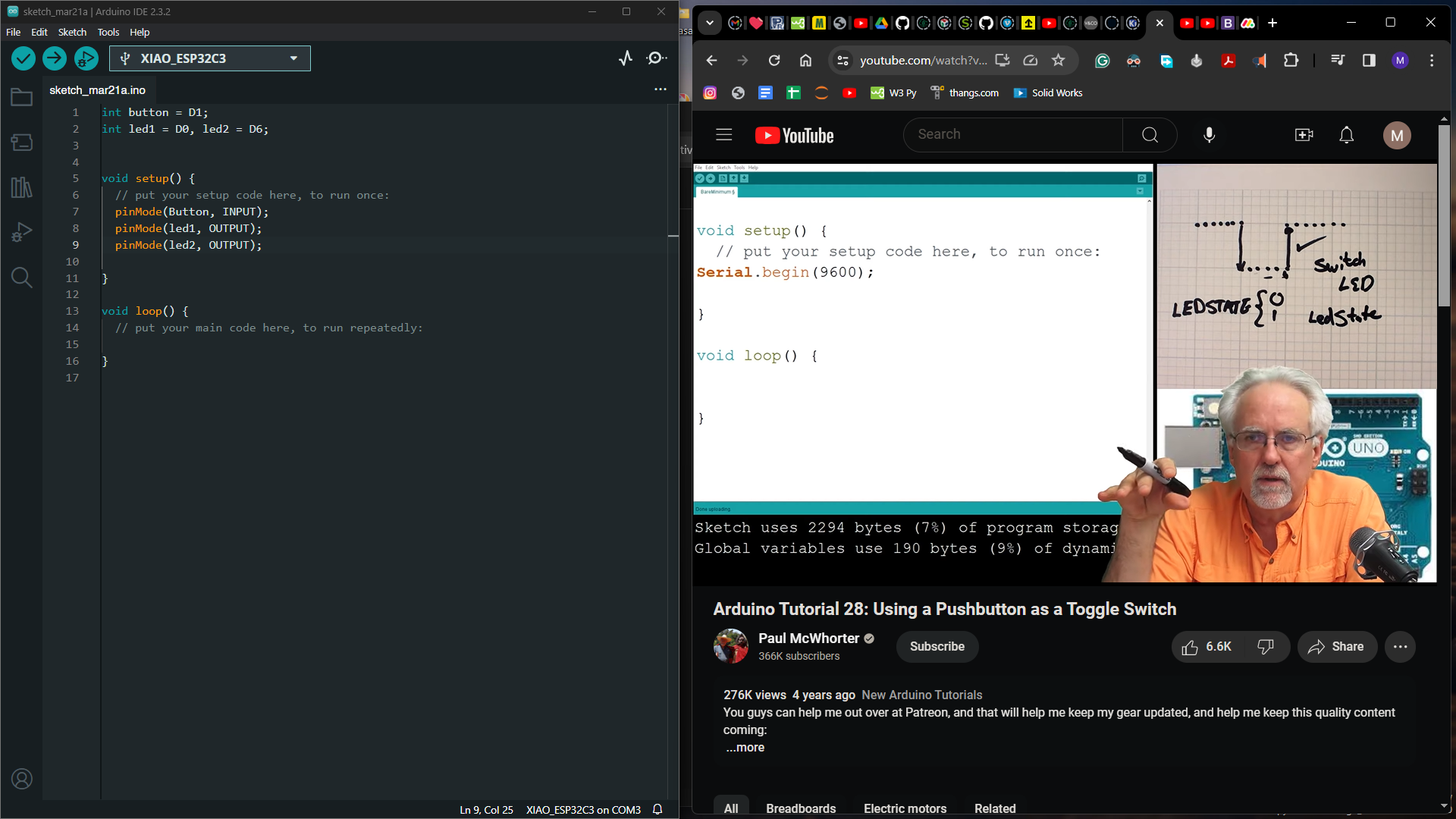Image resolution: width=1456 pixels, height=819 pixels.
Task: Open the Search panel in Arduino sidebar
Action: click(22, 278)
